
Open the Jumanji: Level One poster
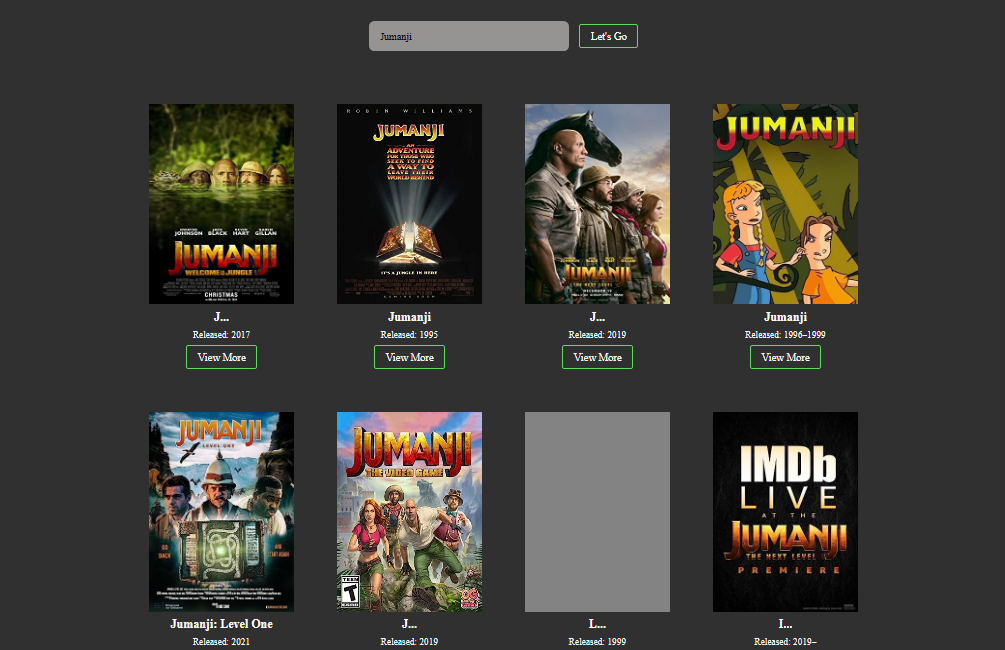221,511
